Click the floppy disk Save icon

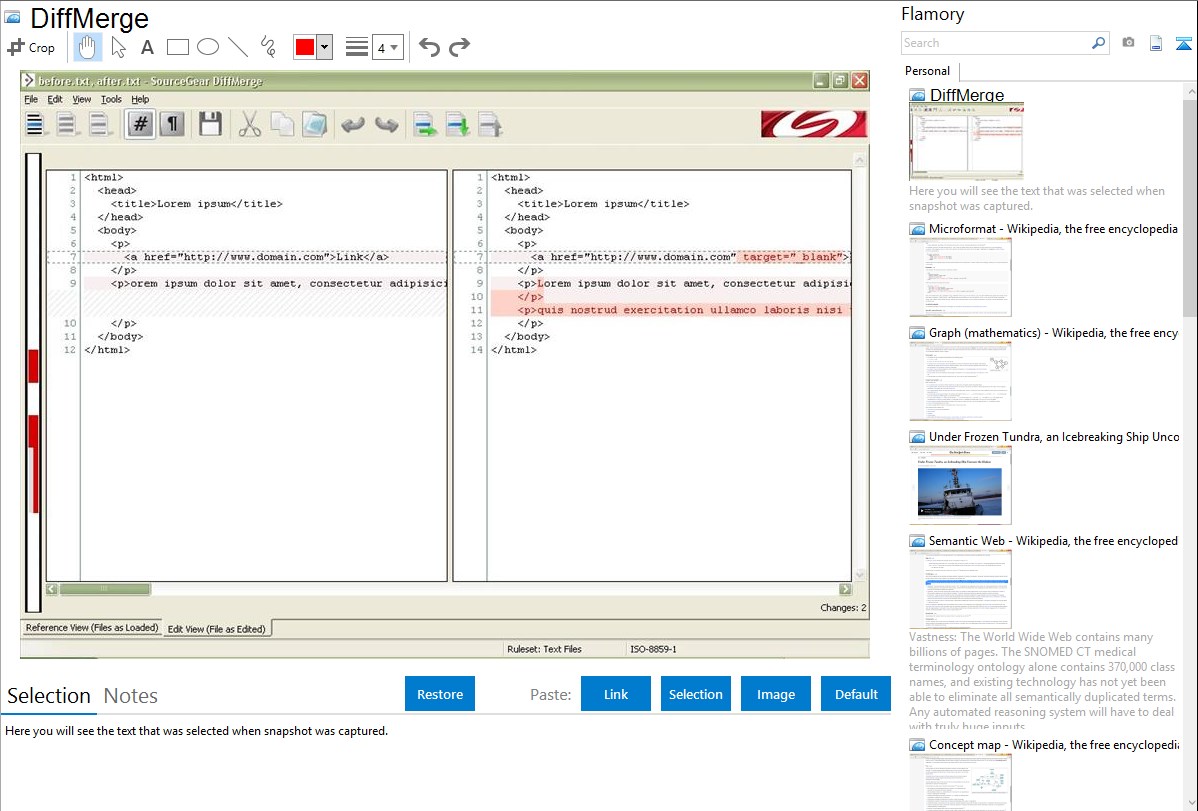click(210, 124)
